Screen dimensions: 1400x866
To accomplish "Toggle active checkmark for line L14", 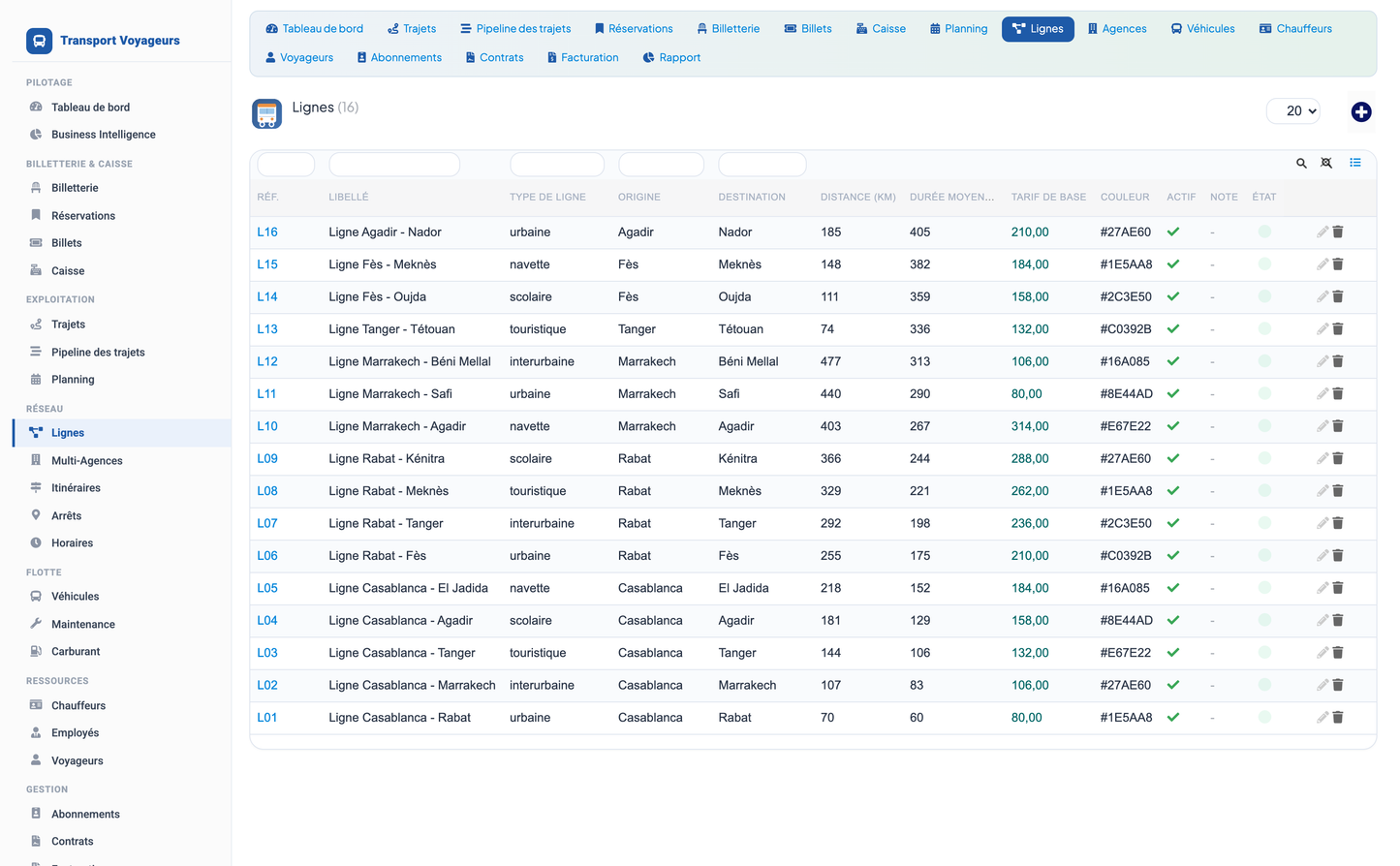I will [1173, 296].
